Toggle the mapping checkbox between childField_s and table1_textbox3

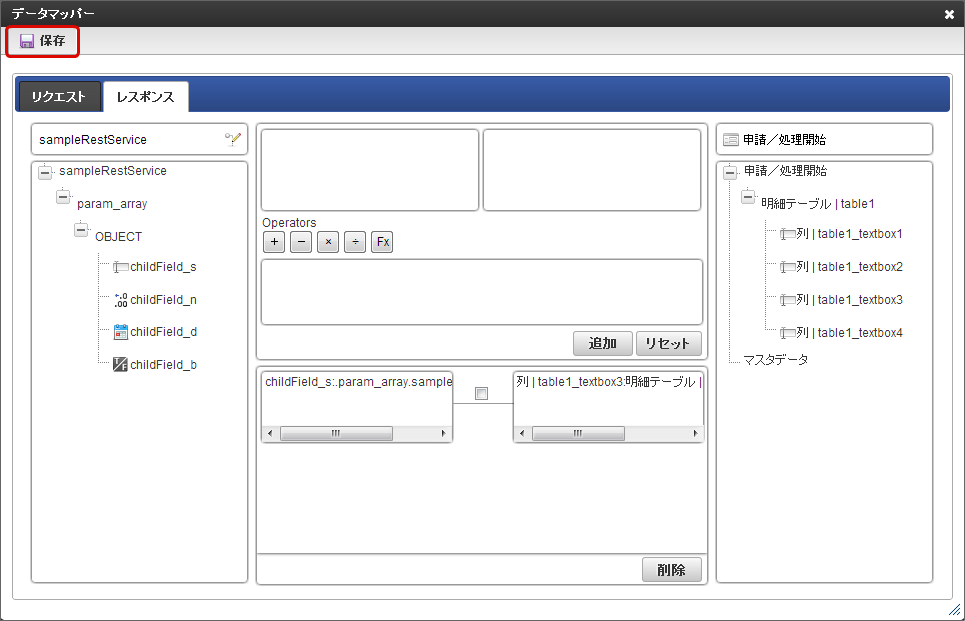point(481,393)
